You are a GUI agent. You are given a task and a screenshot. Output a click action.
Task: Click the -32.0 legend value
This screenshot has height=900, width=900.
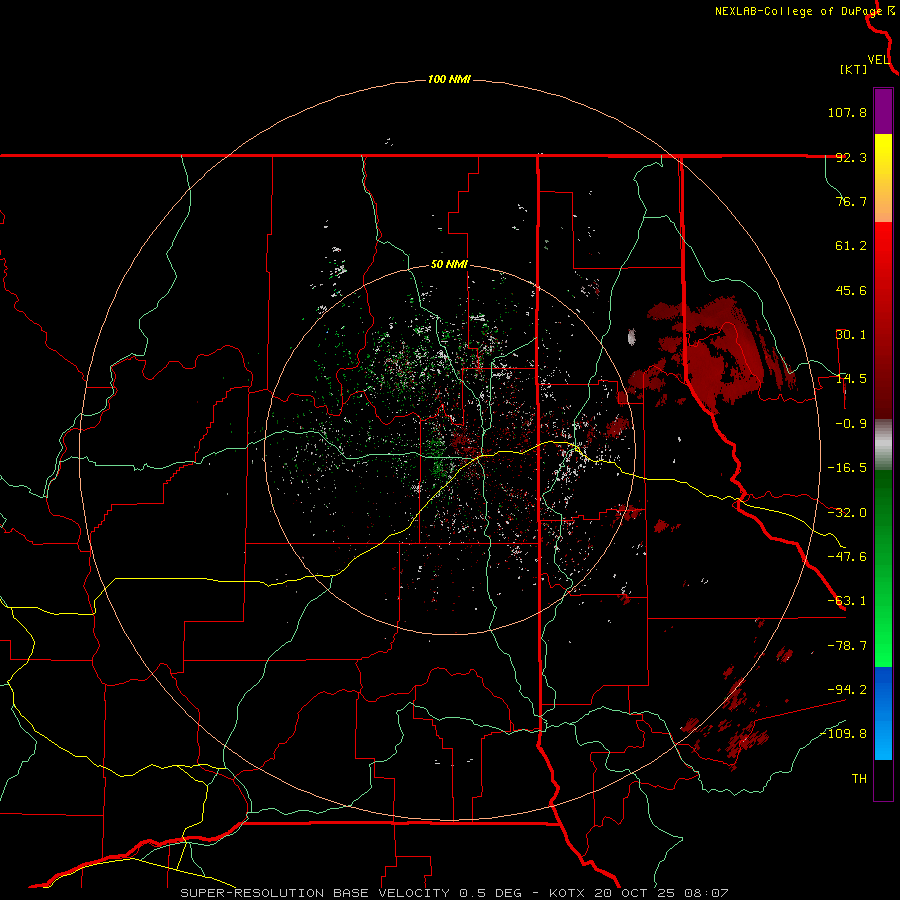[847, 513]
